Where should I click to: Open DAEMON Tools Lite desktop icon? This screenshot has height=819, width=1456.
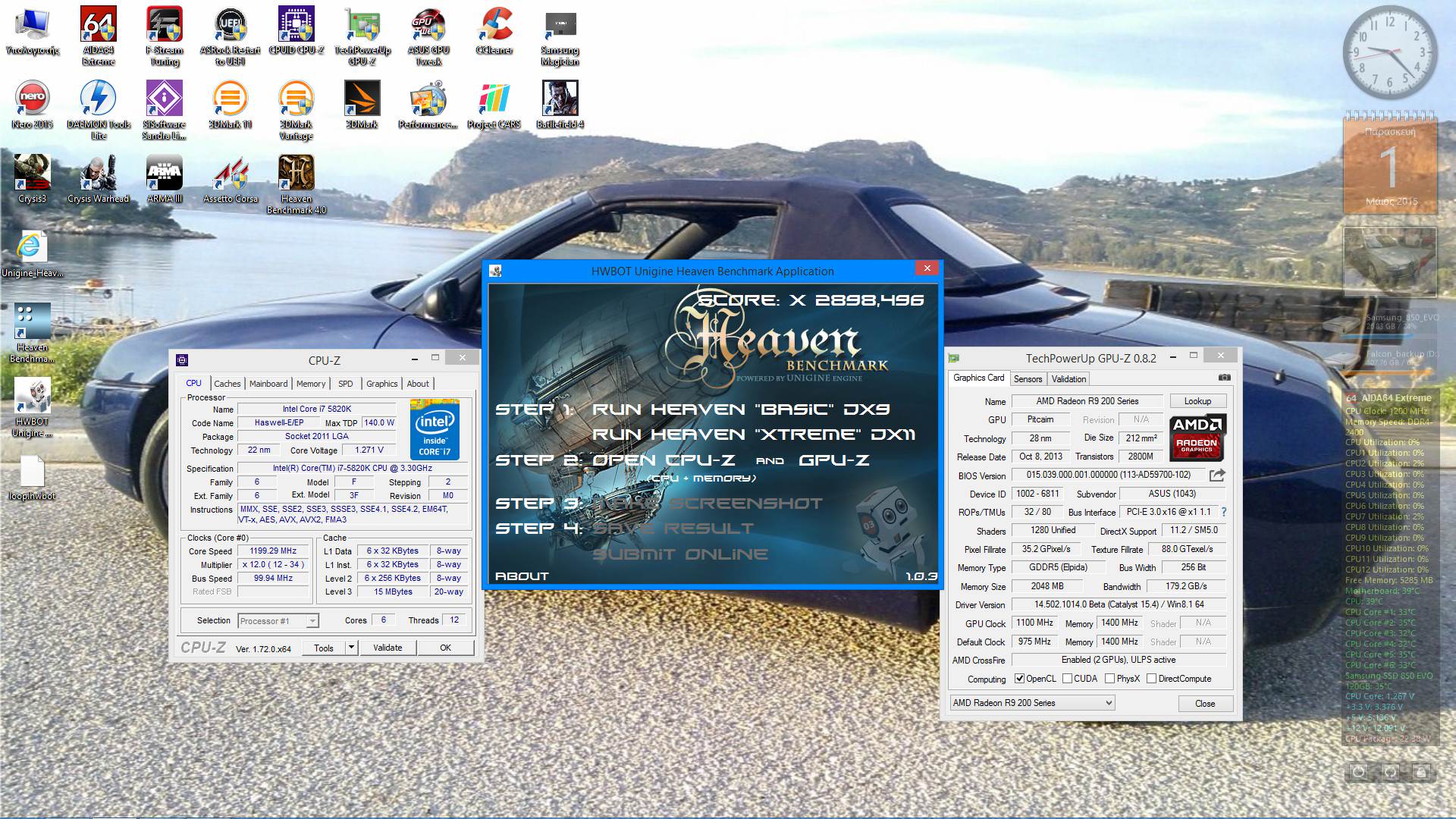(x=99, y=110)
